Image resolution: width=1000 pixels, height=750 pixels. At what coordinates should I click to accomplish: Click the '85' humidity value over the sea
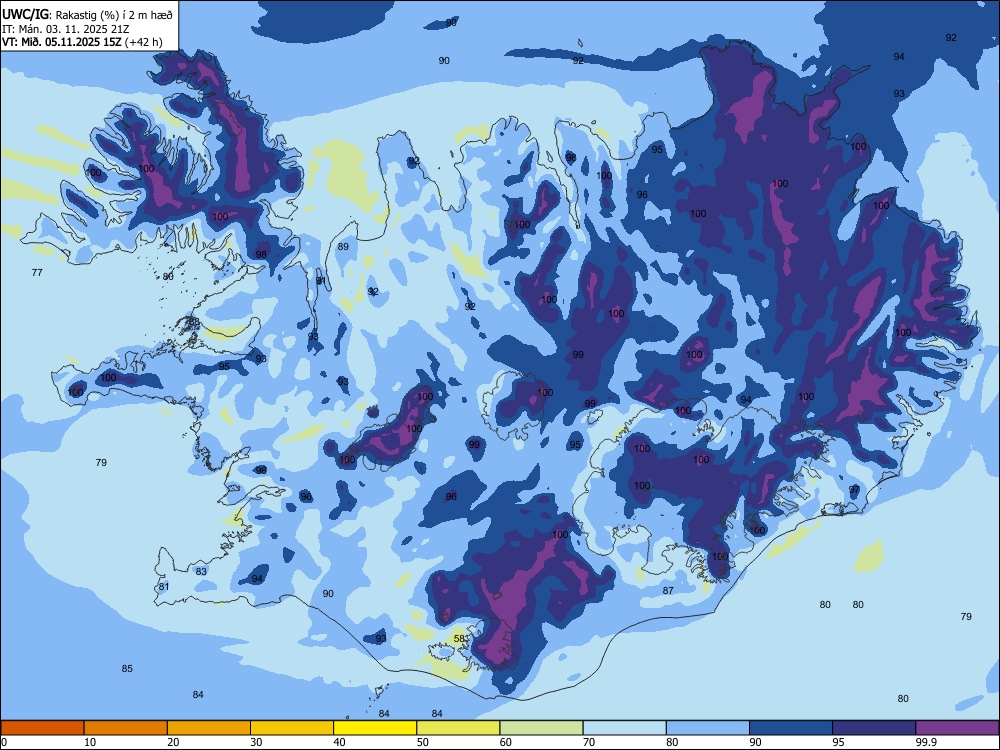click(127, 668)
